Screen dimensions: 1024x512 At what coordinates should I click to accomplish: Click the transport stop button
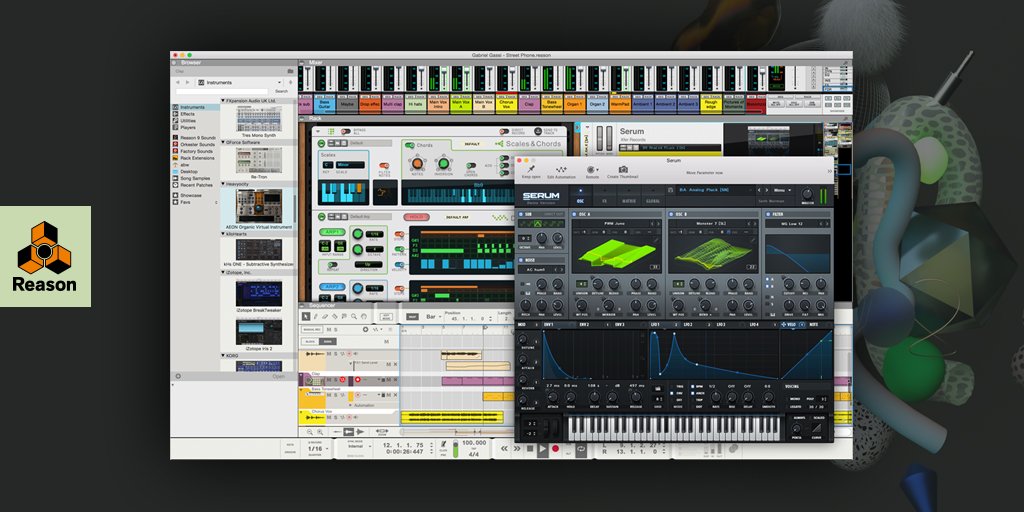[530, 449]
